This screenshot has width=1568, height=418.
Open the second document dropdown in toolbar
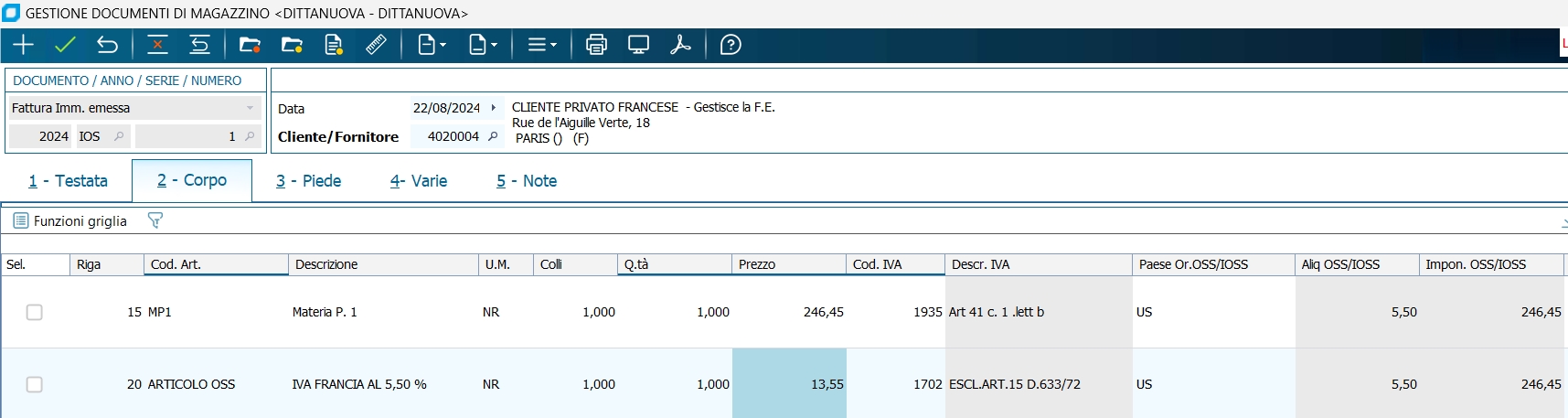pos(483,45)
